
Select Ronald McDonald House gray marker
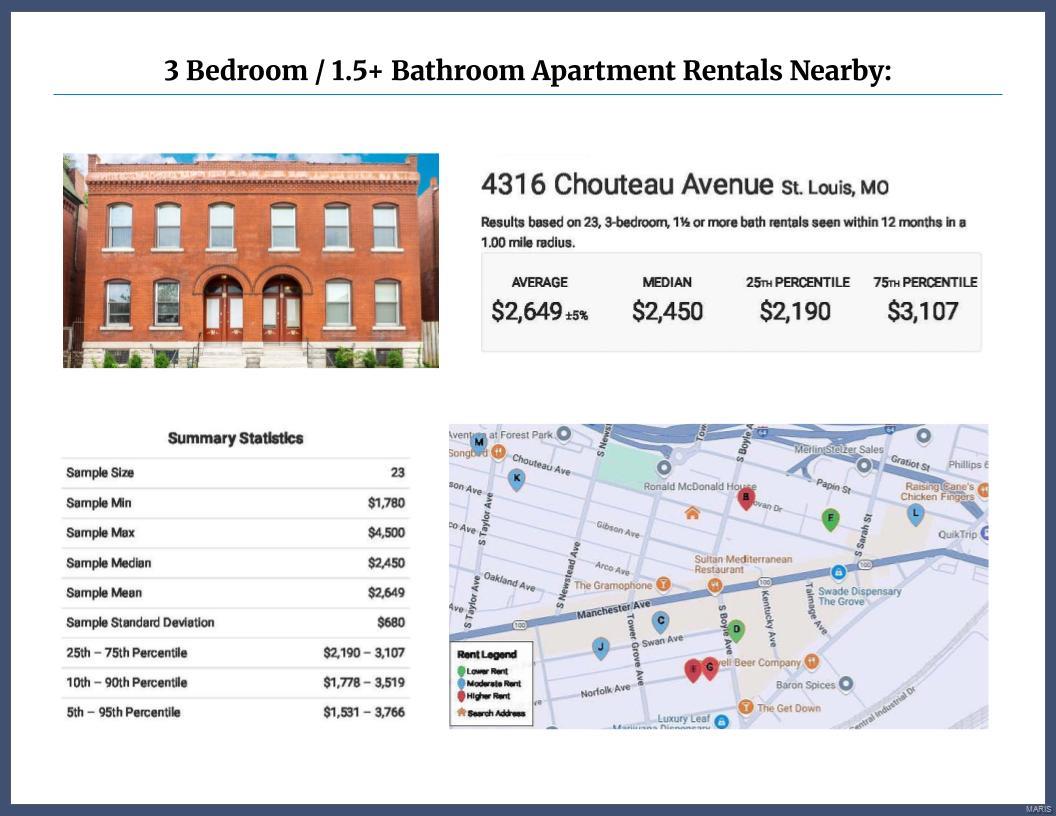(664, 467)
